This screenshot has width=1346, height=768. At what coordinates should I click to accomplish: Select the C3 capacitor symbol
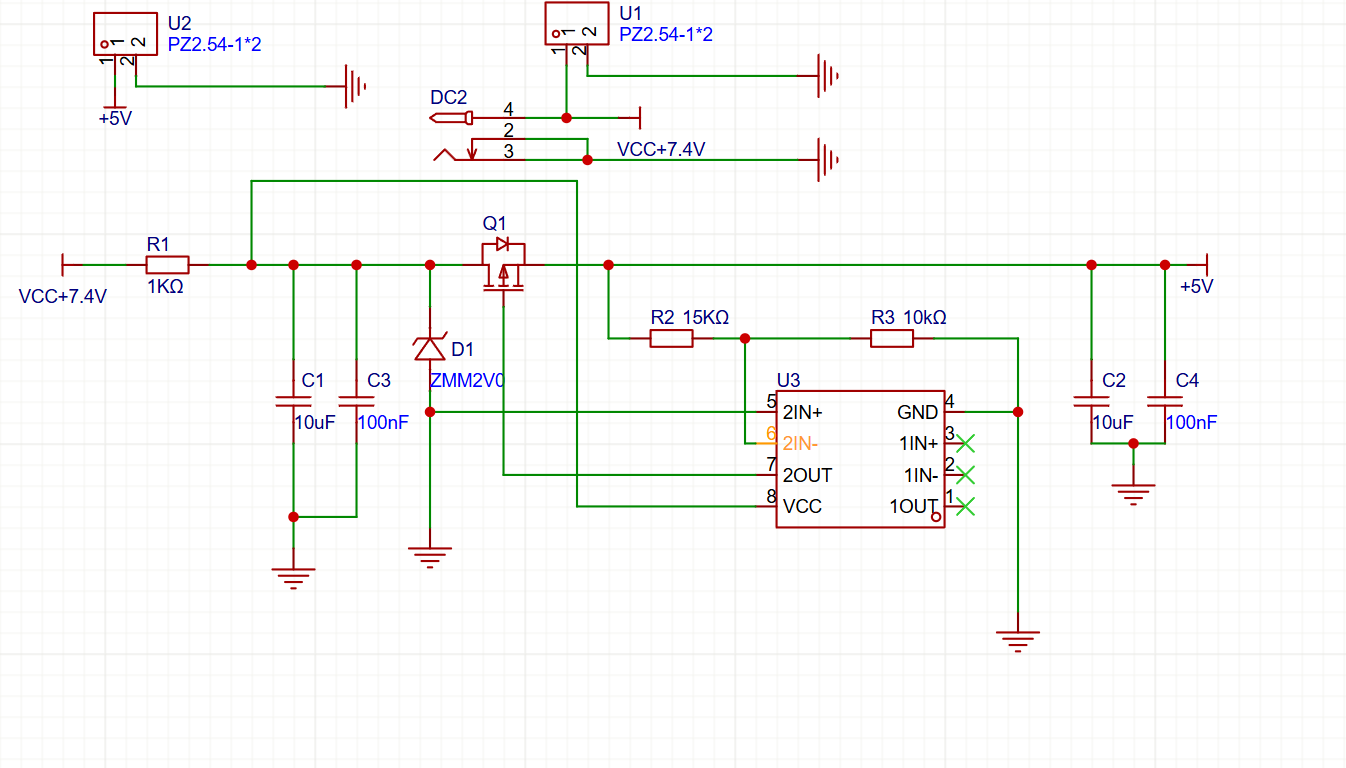pyautogui.click(x=356, y=401)
